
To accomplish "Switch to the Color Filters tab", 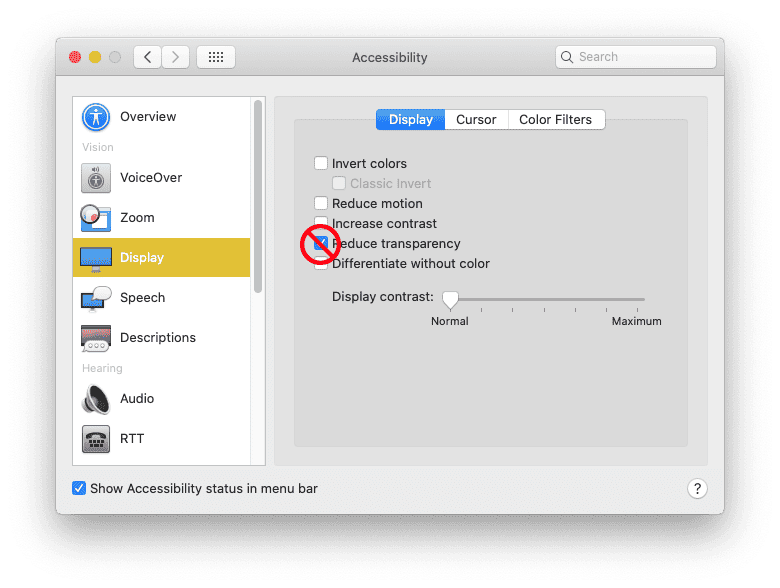I will [x=555, y=120].
